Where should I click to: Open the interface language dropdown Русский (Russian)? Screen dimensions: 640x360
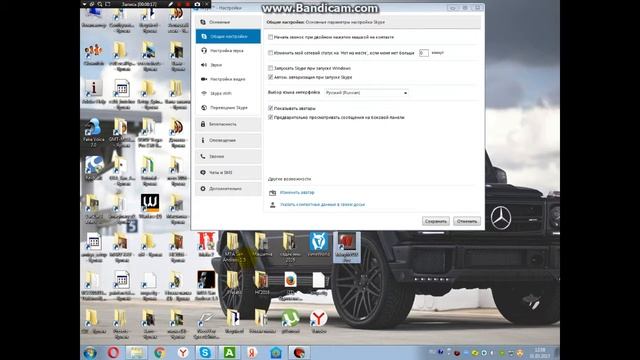pos(366,93)
